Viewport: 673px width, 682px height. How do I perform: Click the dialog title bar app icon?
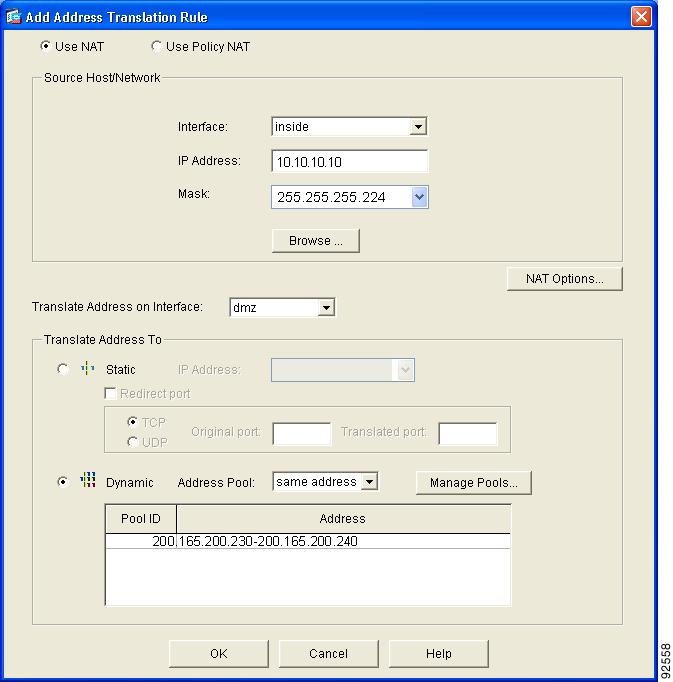pos(13,17)
